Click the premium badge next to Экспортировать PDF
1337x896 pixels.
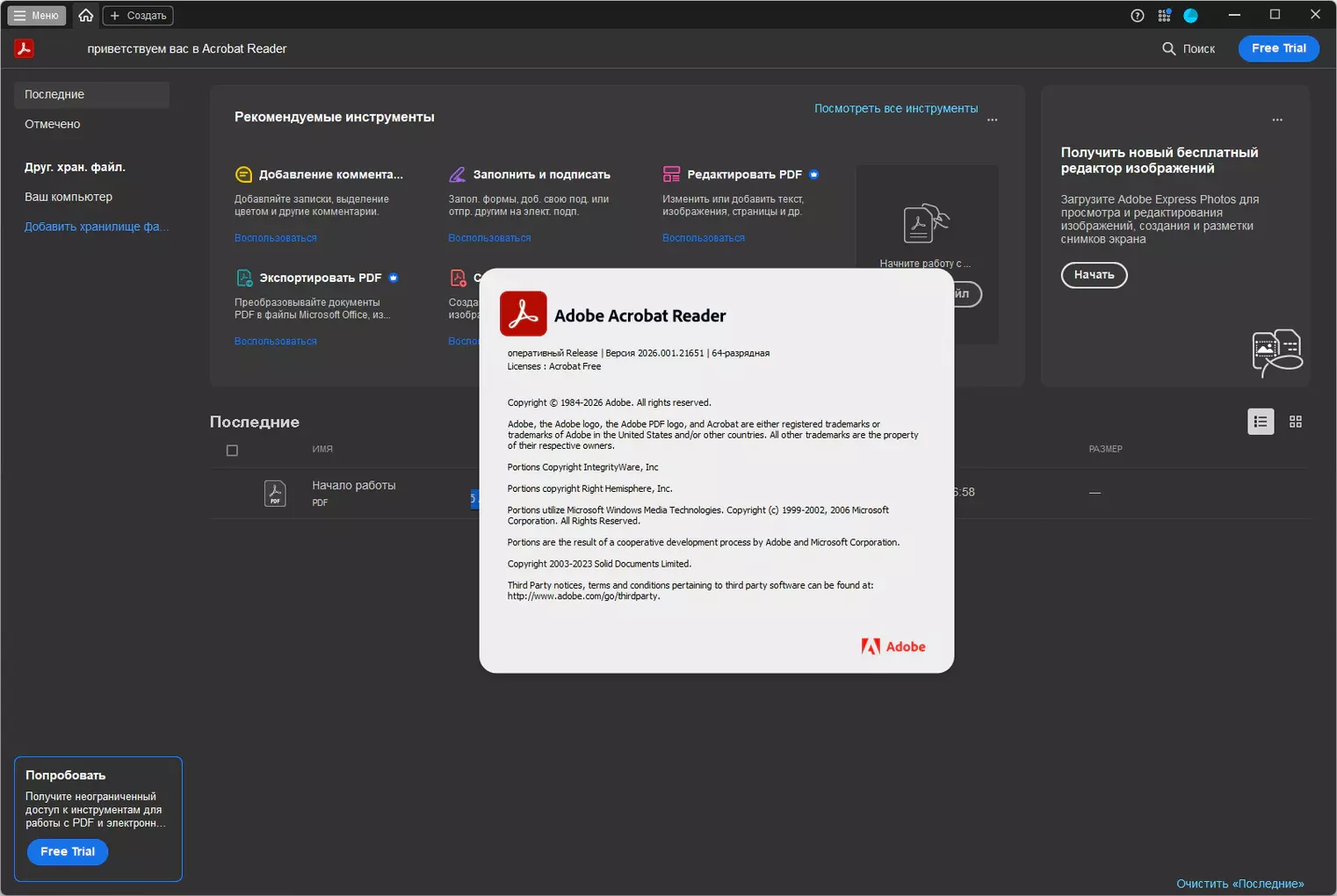pyautogui.click(x=393, y=278)
